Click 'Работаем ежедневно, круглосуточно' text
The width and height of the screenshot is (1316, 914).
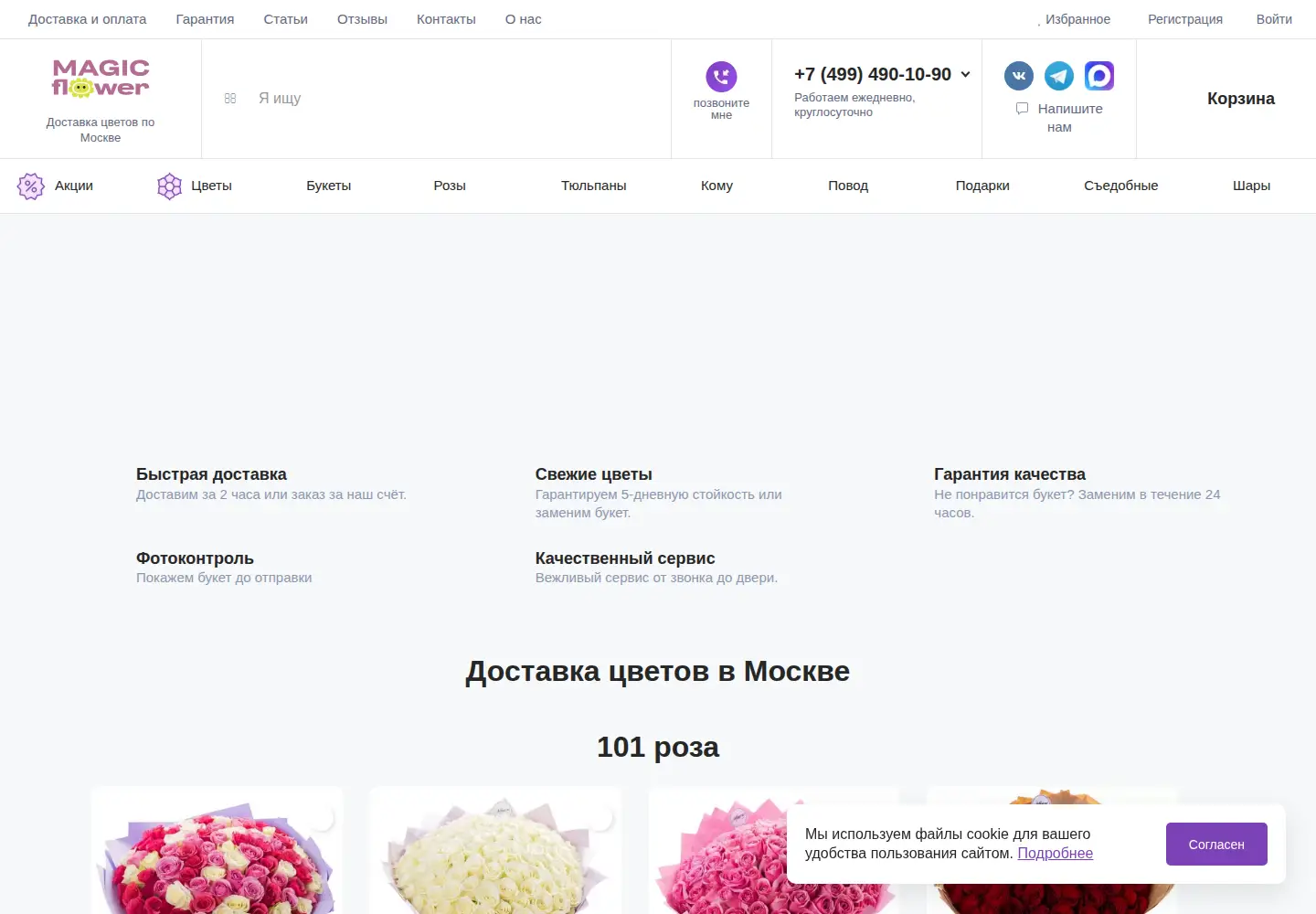click(x=854, y=105)
